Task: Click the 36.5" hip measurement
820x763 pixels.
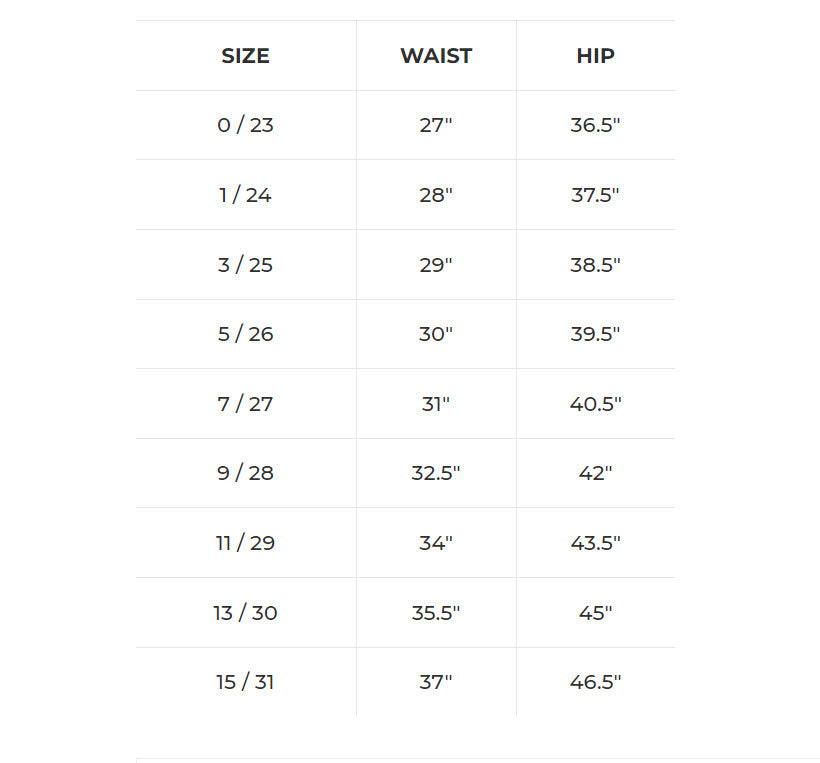Action: [595, 125]
